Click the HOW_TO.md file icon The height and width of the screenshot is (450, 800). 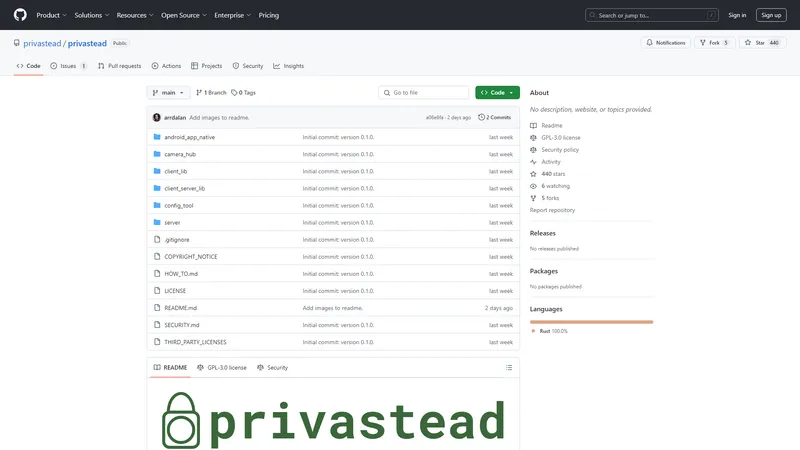[x=157, y=273]
